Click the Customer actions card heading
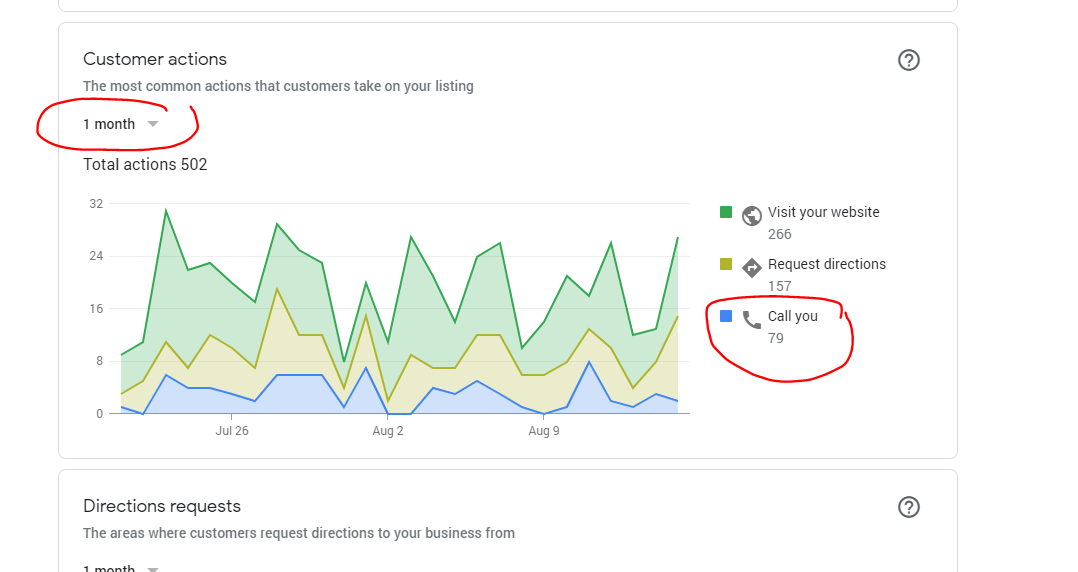 click(155, 59)
